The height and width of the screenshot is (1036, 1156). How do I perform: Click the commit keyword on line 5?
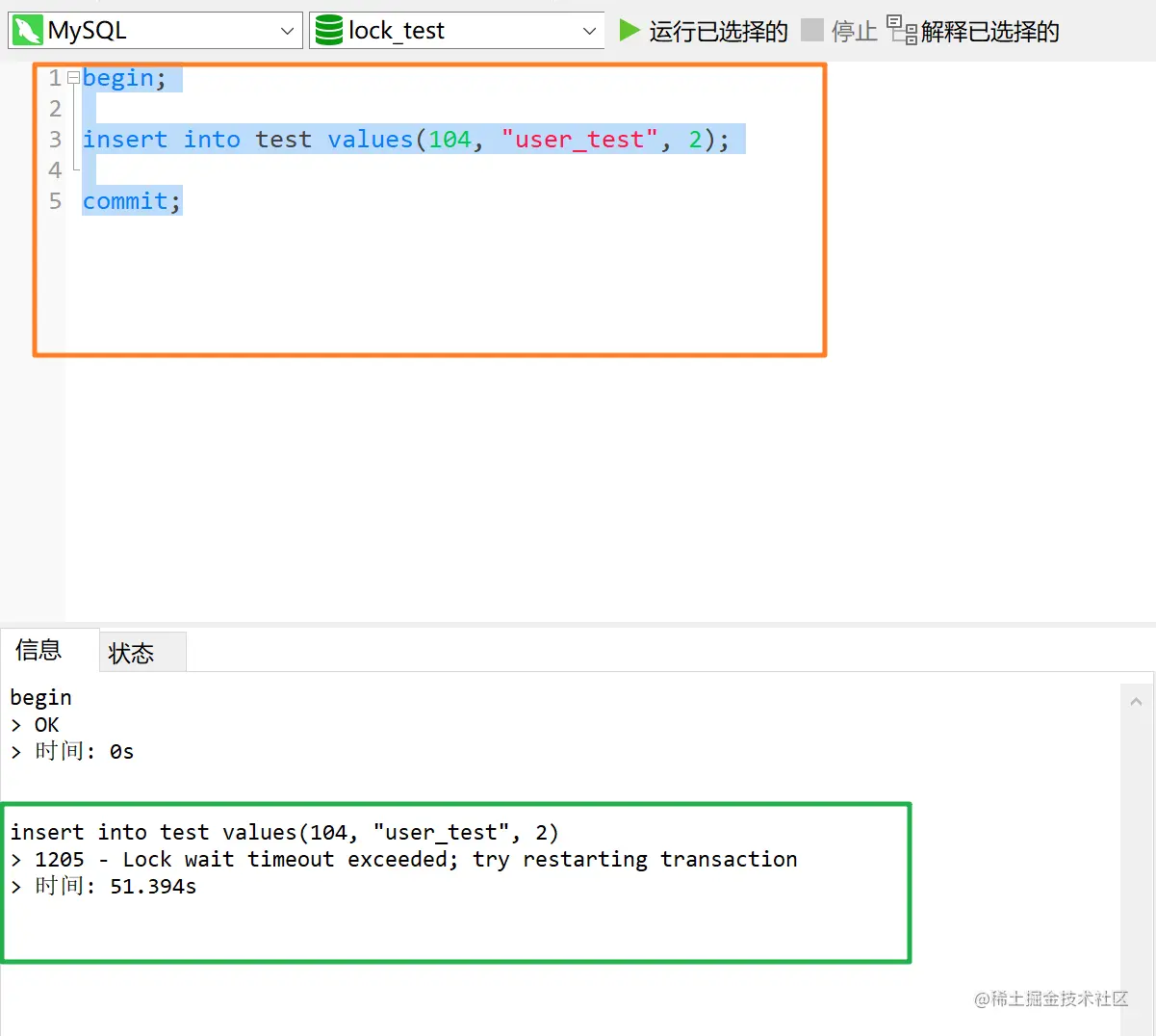[125, 201]
